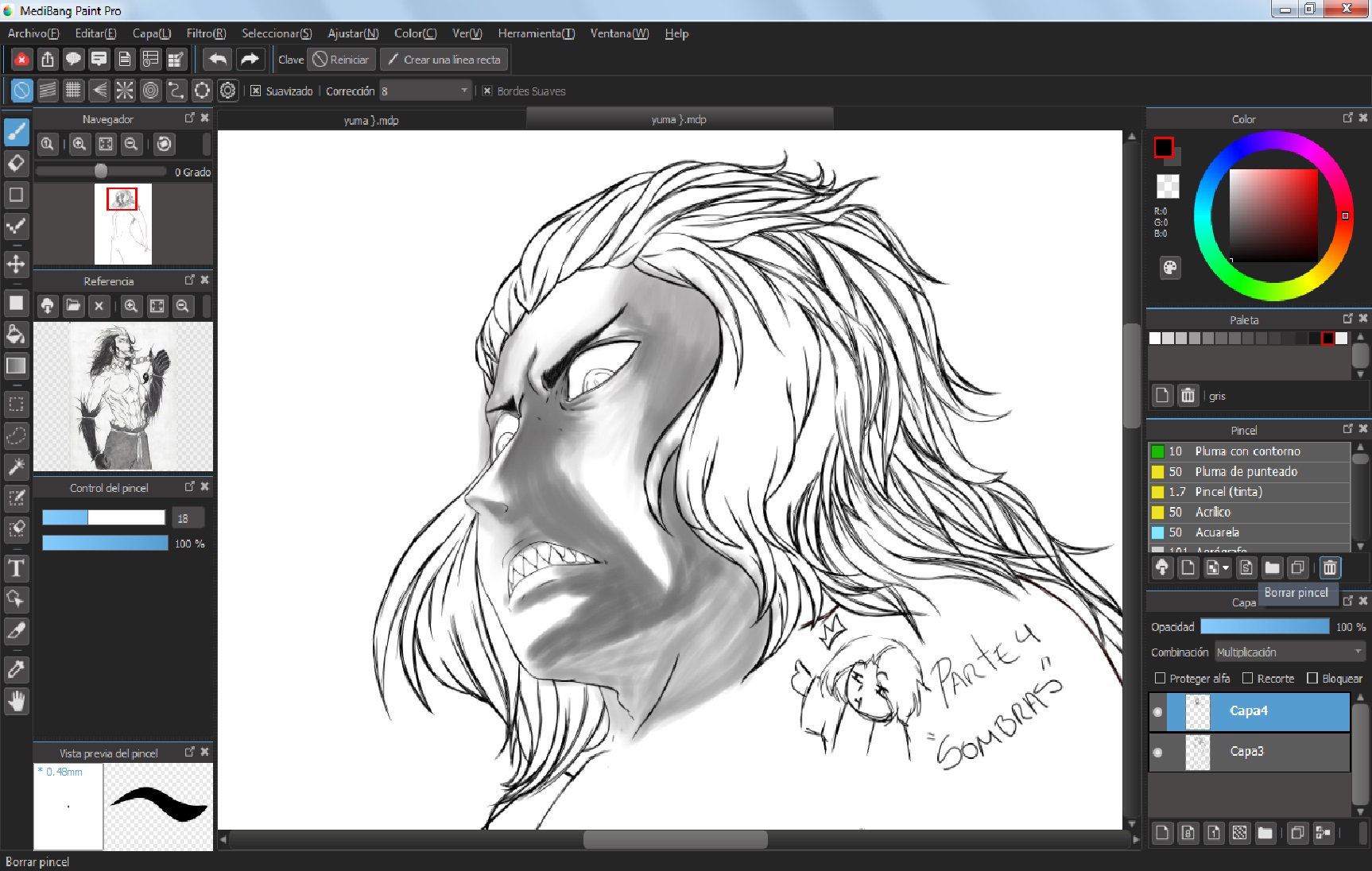The height and width of the screenshot is (871, 1372).
Task: Select the Hand pan tool
Action: 16,702
